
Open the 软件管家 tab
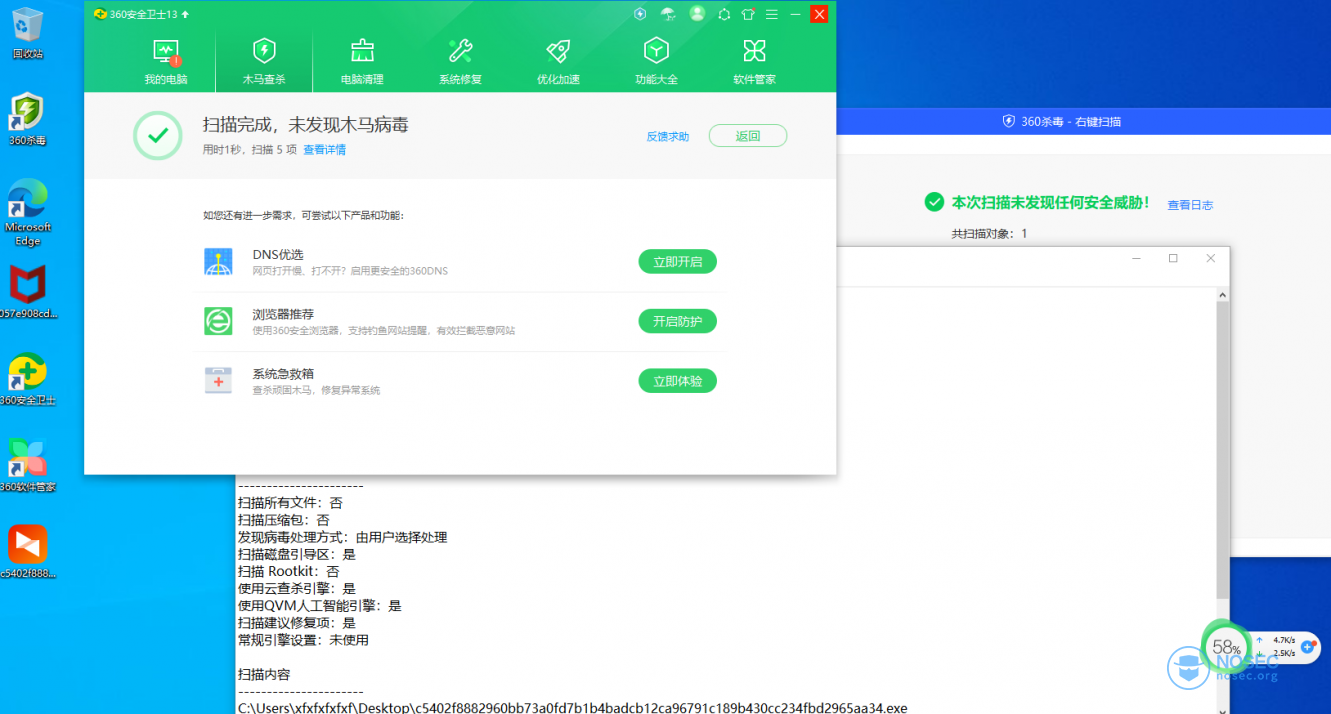coord(754,62)
